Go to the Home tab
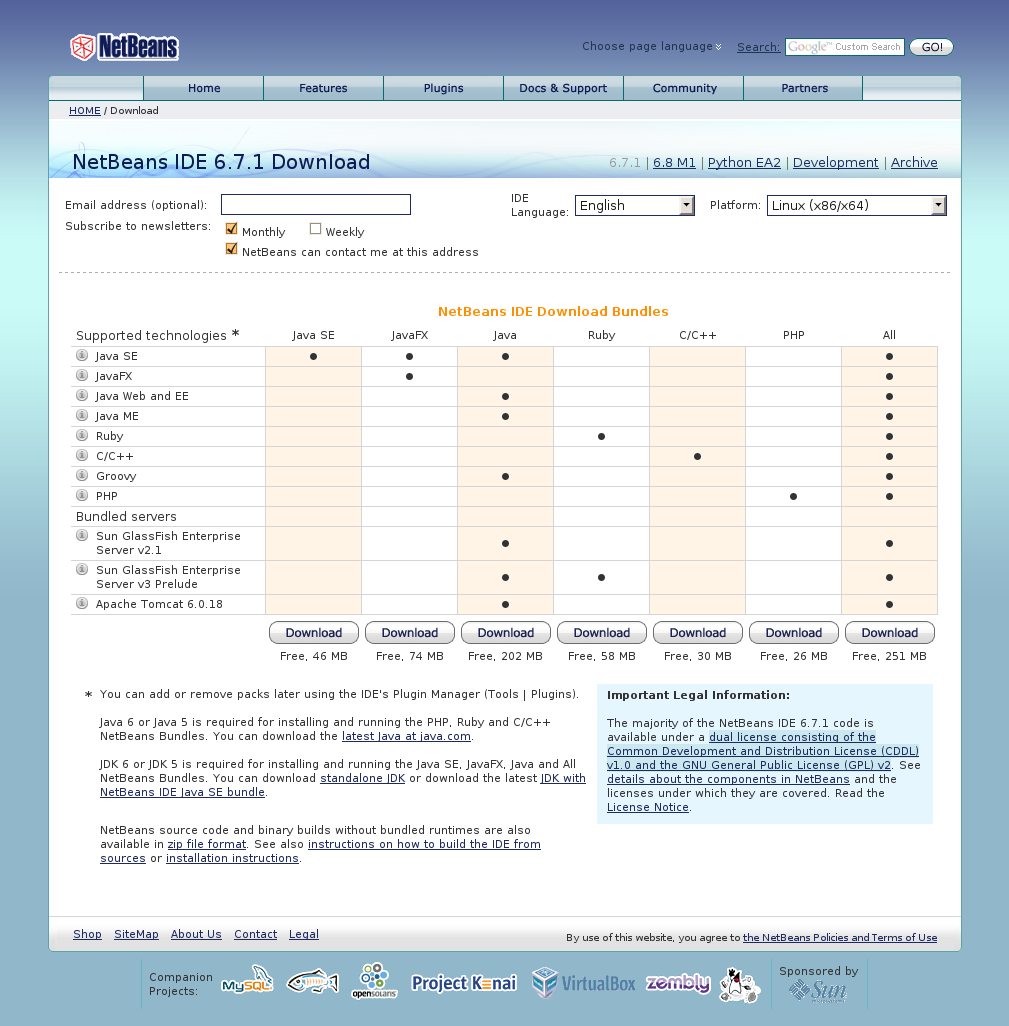Screen dimensions: 1009x1026 [x=204, y=88]
